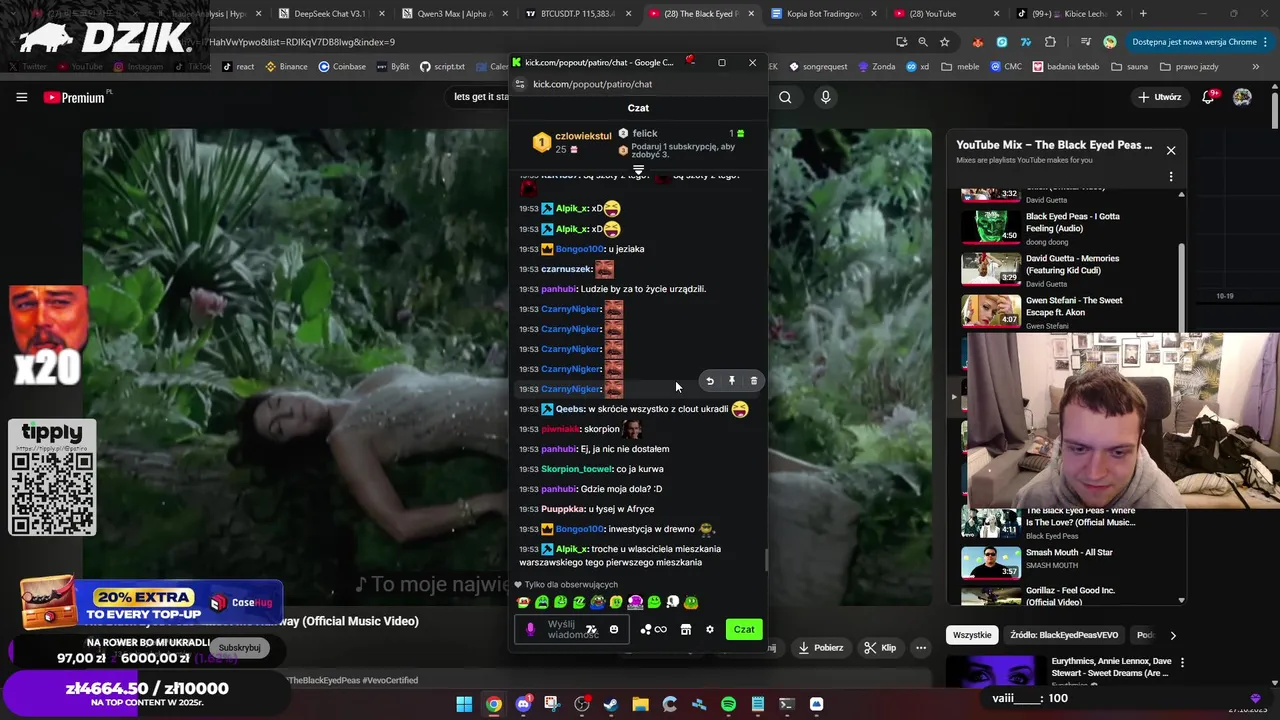The image size is (1280, 720).
Task: Open OBS Studio from the taskbar
Action: 582,704
